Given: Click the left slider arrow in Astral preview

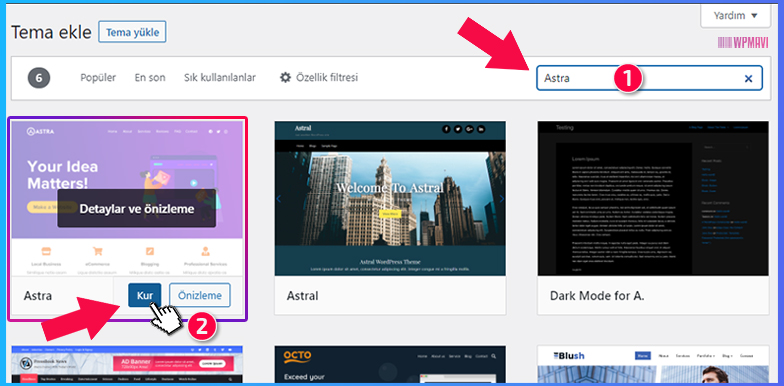Looking at the screenshot, I should click(x=278, y=199).
